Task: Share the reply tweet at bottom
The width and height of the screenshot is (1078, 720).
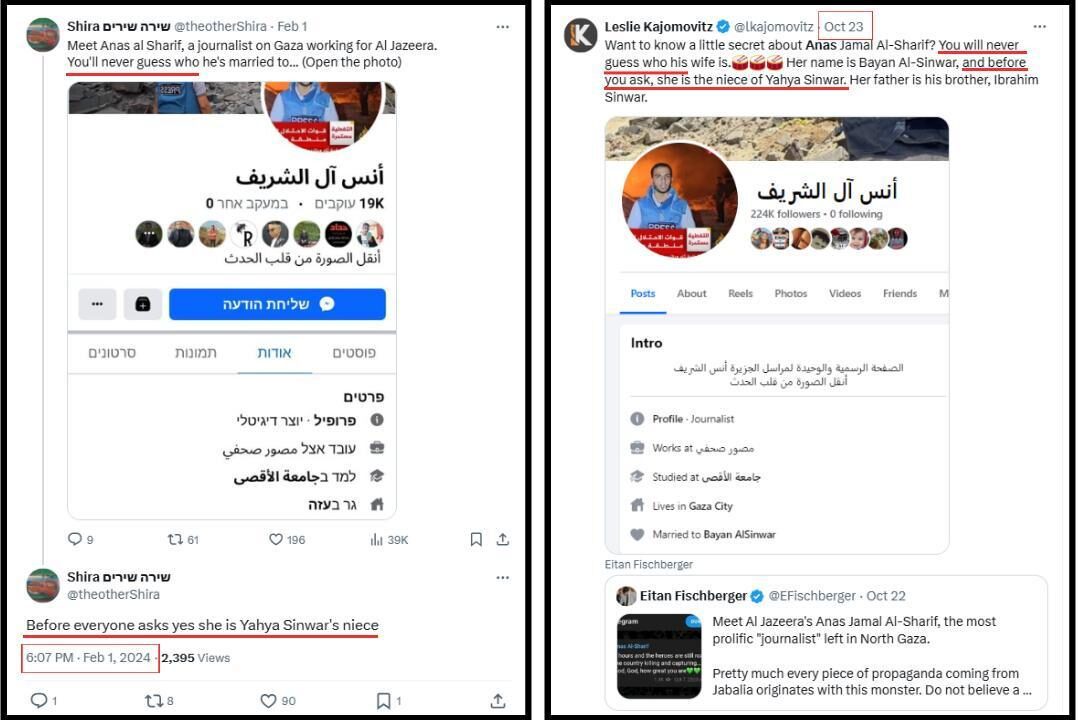Action: click(498, 701)
